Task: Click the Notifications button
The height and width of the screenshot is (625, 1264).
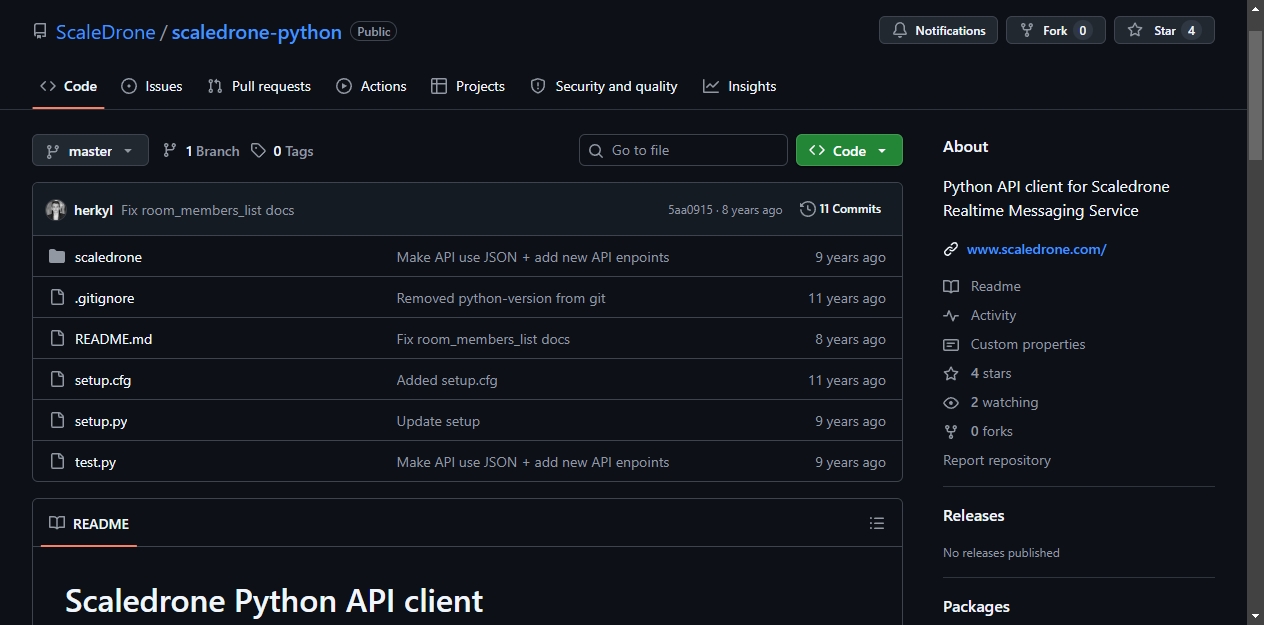Action: coord(939,31)
